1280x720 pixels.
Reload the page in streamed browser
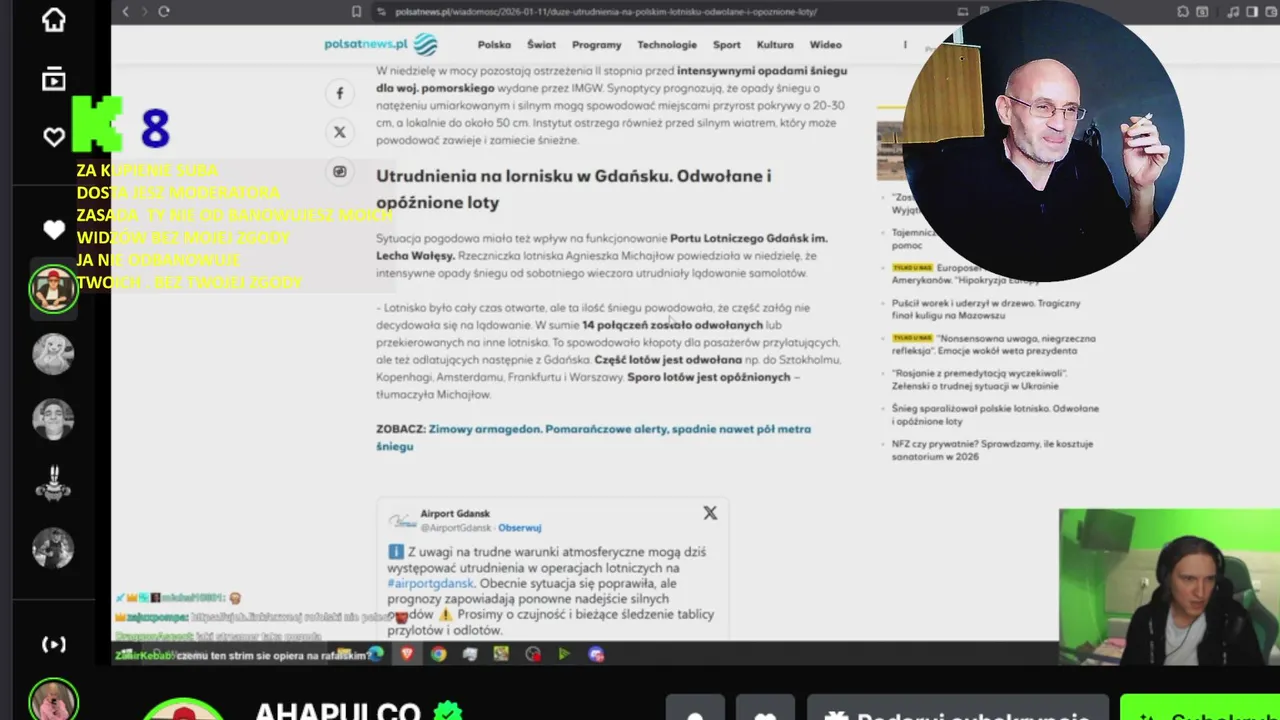tap(164, 11)
